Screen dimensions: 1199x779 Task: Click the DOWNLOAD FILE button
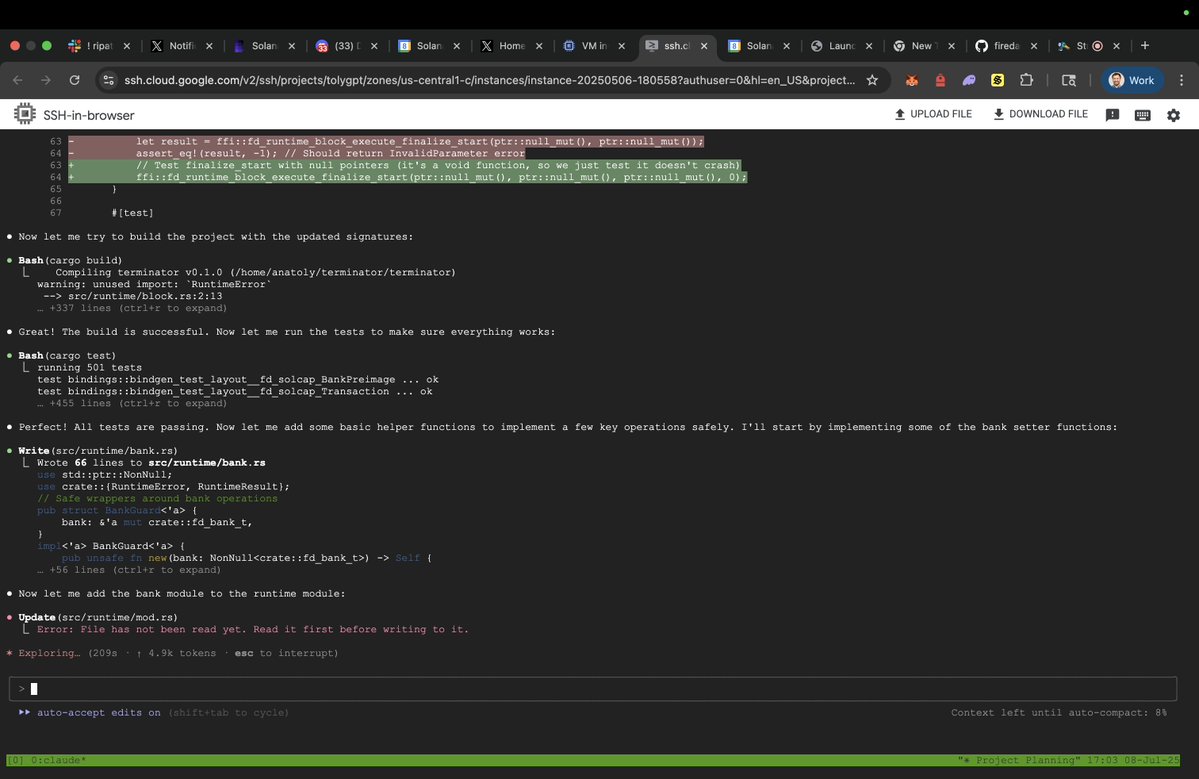tap(1040, 114)
